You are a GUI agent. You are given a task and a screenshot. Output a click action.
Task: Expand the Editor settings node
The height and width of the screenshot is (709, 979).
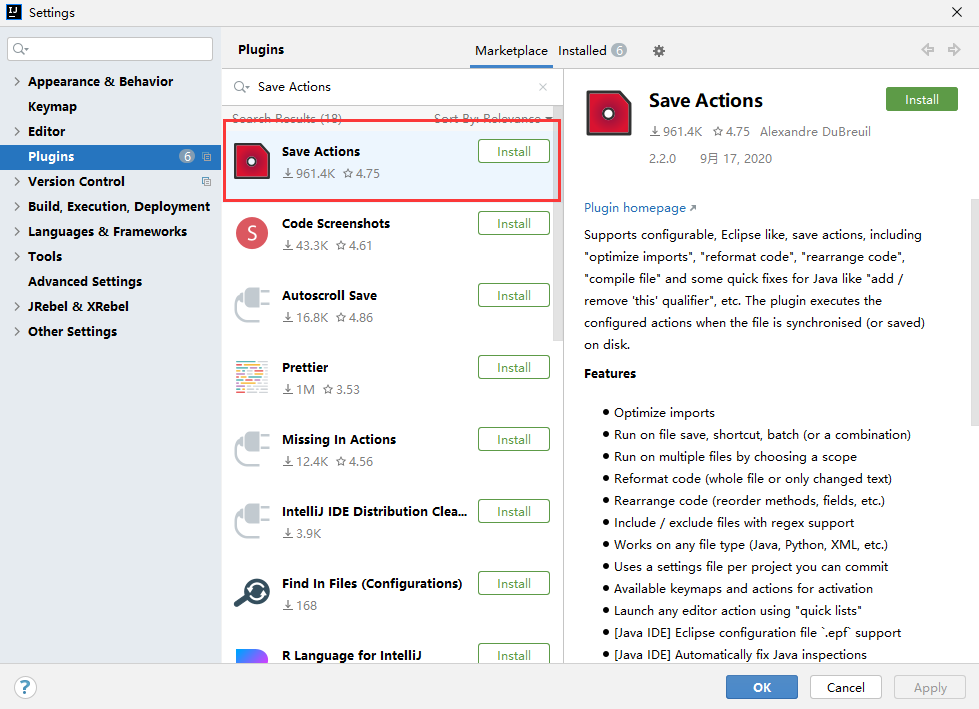17,131
